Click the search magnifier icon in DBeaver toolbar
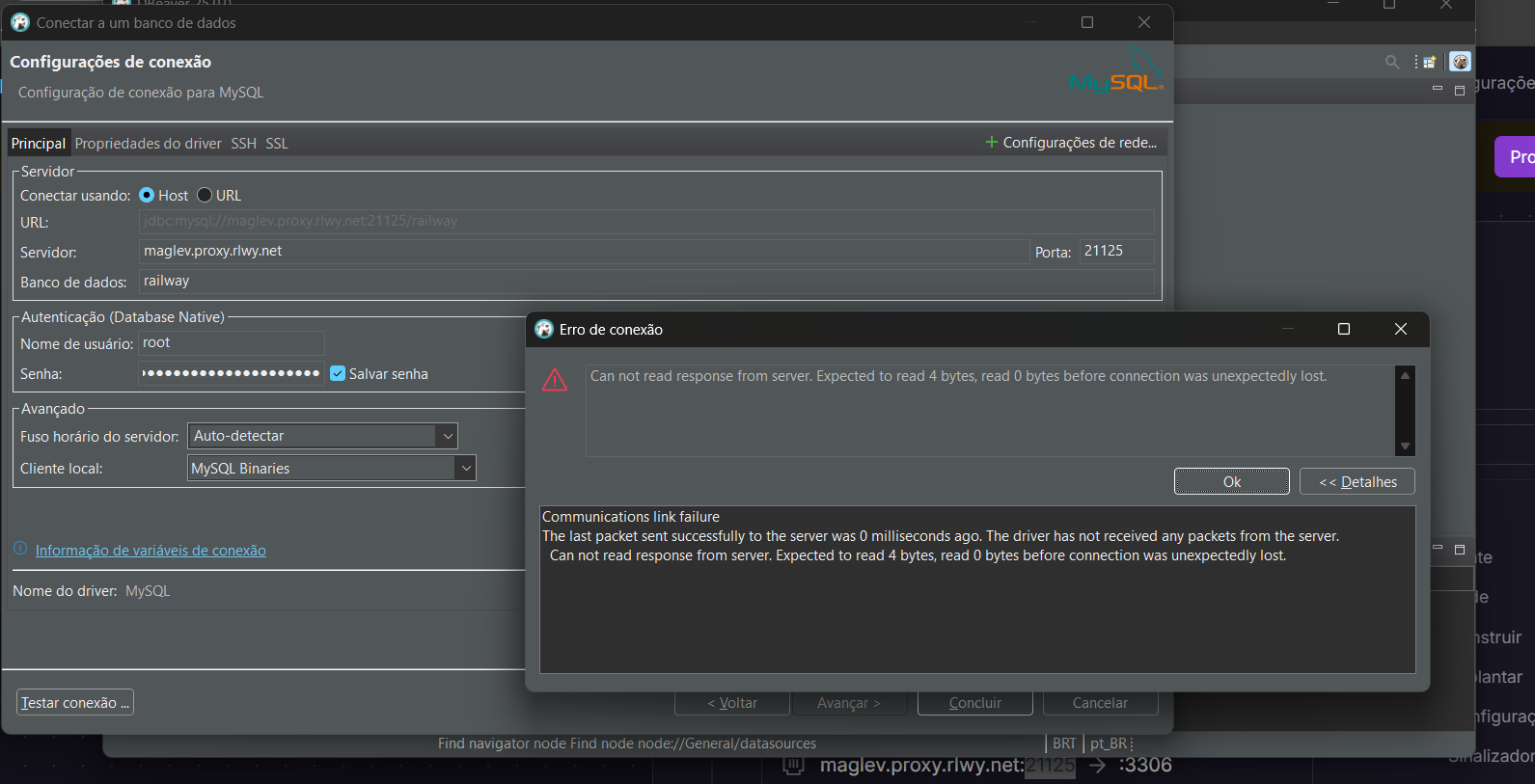 click(1392, 62)
